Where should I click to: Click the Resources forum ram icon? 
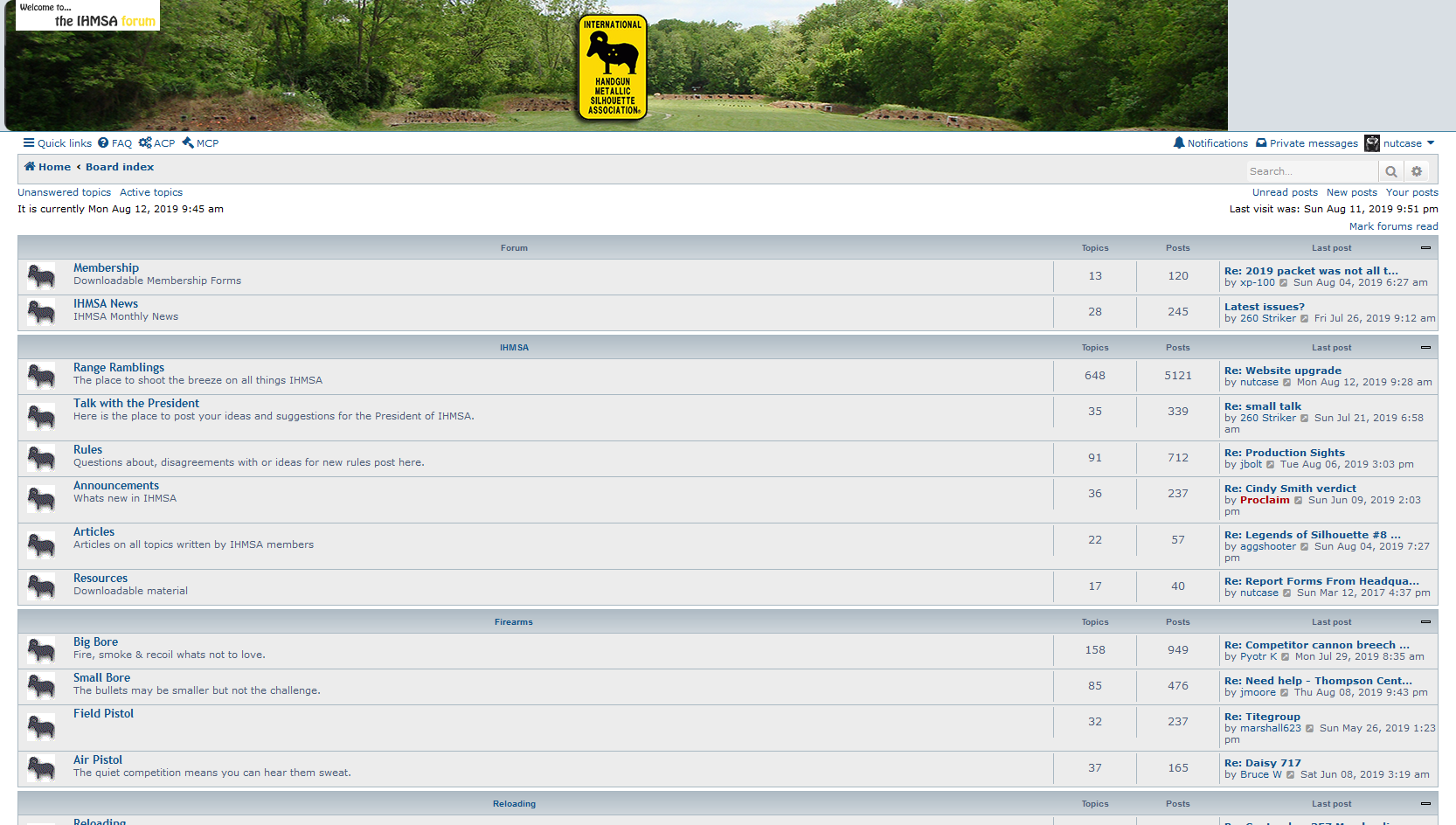tap(41, 586)
